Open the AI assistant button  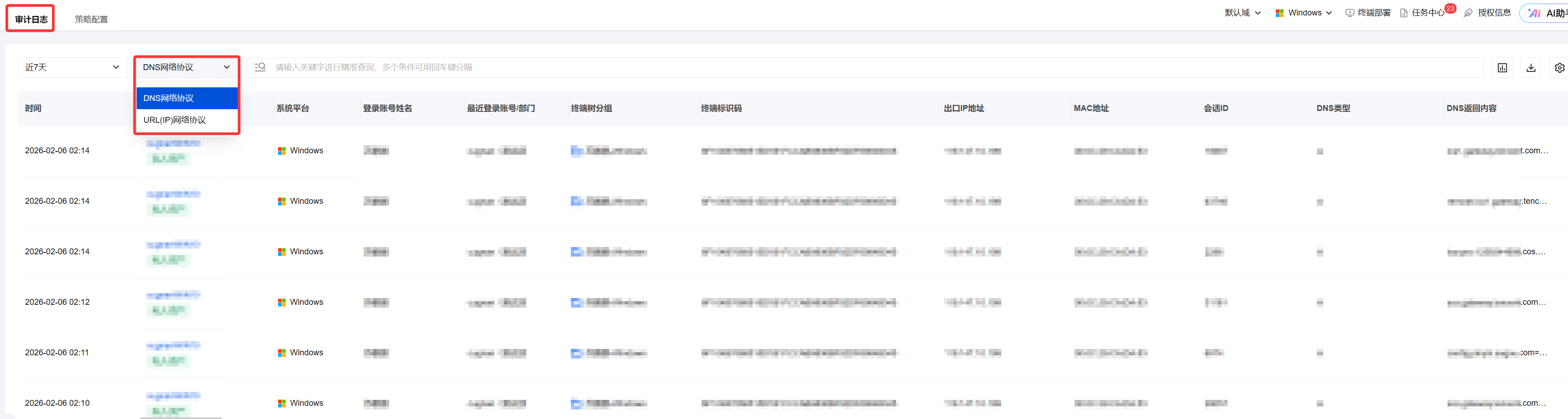point(1545,13)
